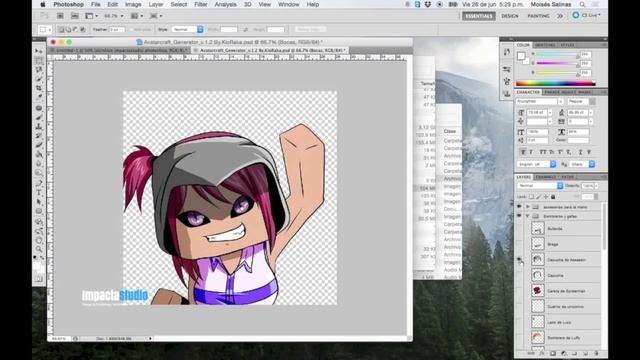640x360 pixels.
Task: Click the foreground color swatch in Color panel
Action: coord(521,56)
